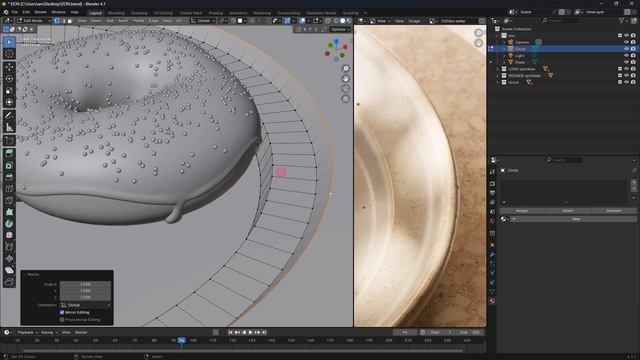The image size is (640, 360).
Task: Expand the Light item in outliner
Action: (504, 56)
